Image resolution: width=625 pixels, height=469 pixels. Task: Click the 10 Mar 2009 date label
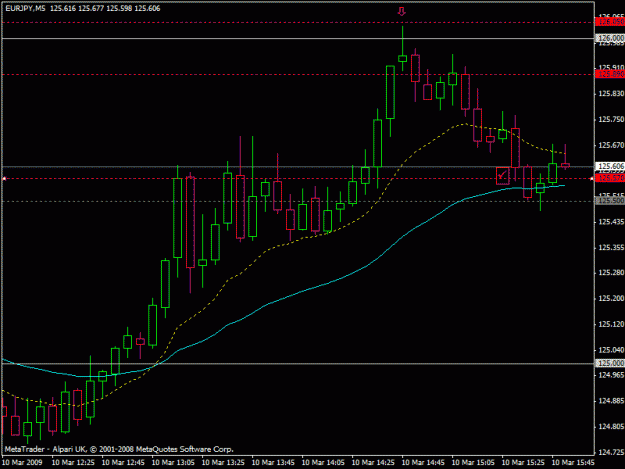click(x=22, y=463)
